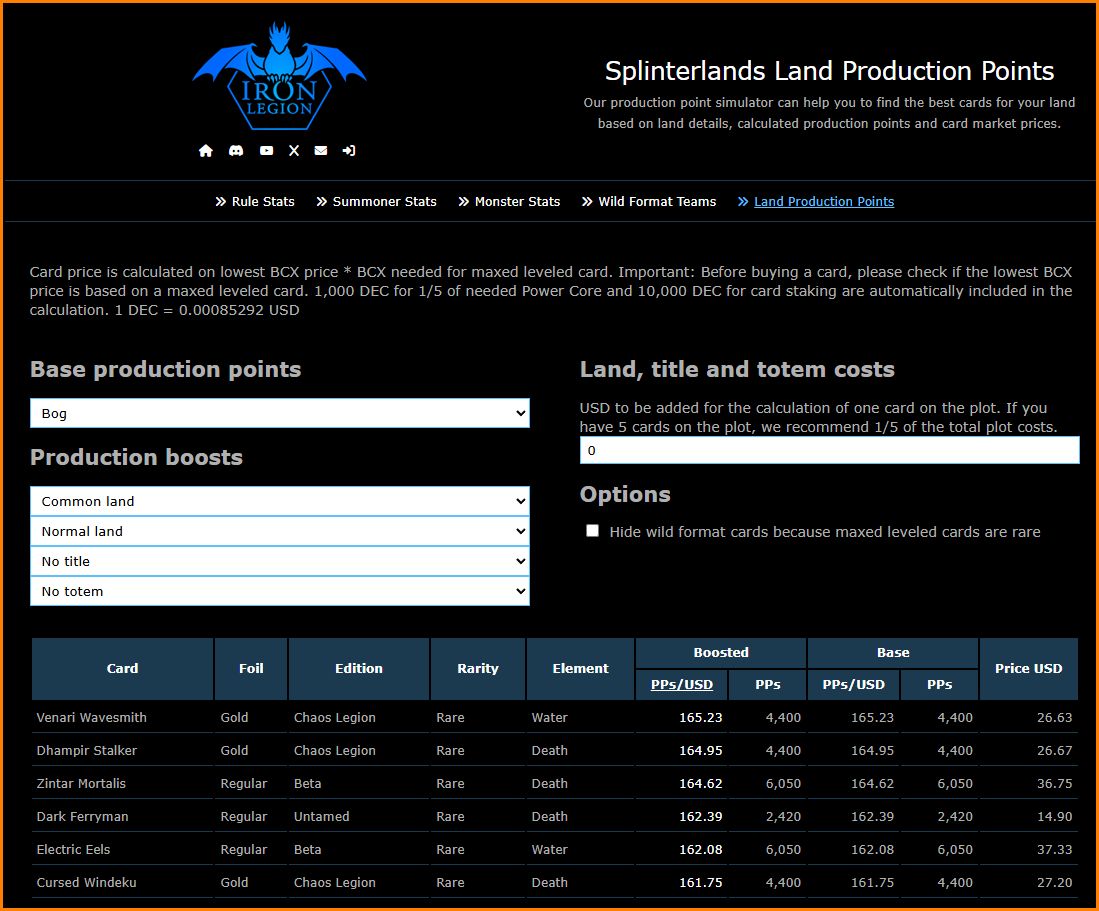Open the home icon link
This screenshot has width=1099, height=911.
205,151
